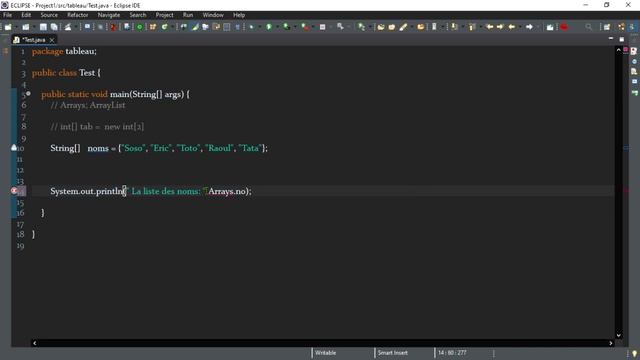Click the New file toolbar icon
Viewport: 640px width, 360px height.
(8, 27)
